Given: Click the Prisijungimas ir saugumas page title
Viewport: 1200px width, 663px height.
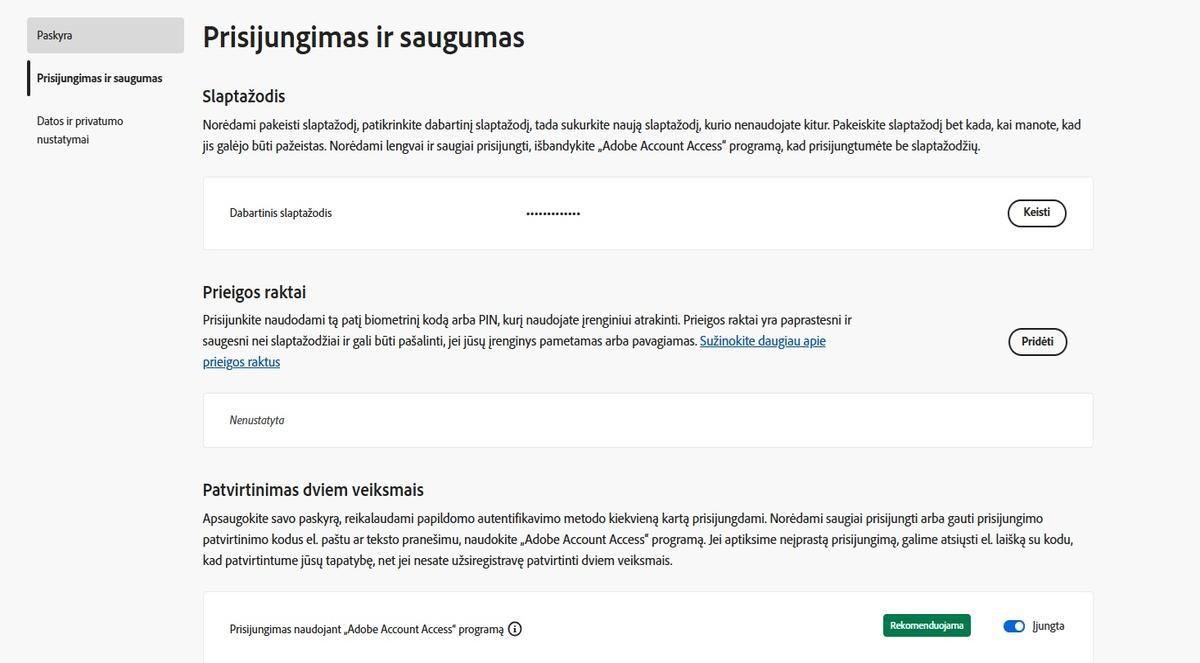Looking at the screenshot, I should 363,37.
